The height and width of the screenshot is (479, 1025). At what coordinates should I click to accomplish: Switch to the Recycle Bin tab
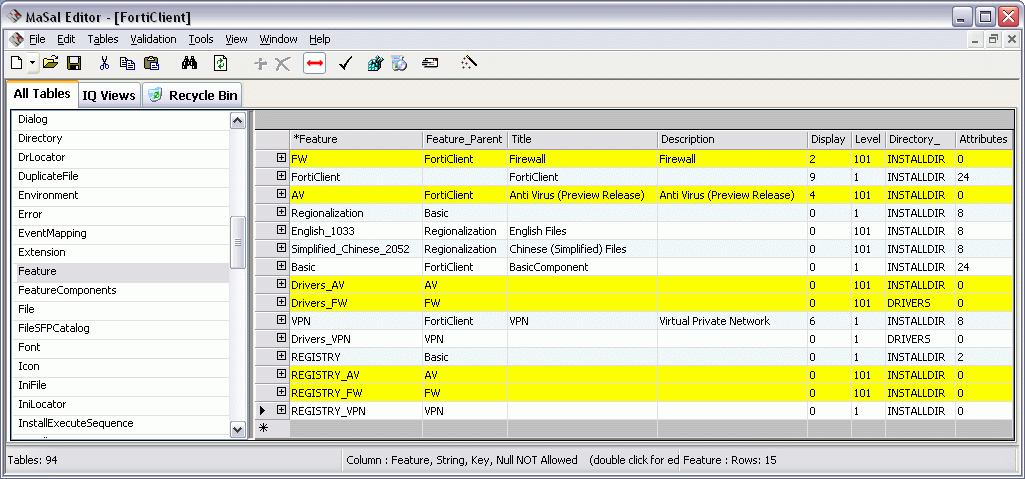pos(192,95)
